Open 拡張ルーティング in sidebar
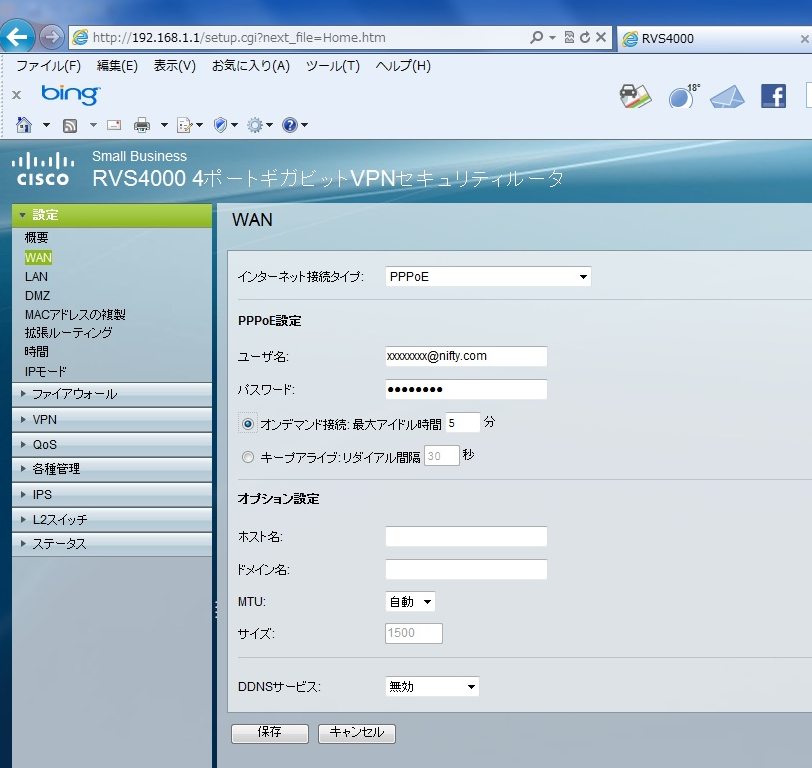Image resolution: width=812 pixels, height=768 pixels. point(68,332)
